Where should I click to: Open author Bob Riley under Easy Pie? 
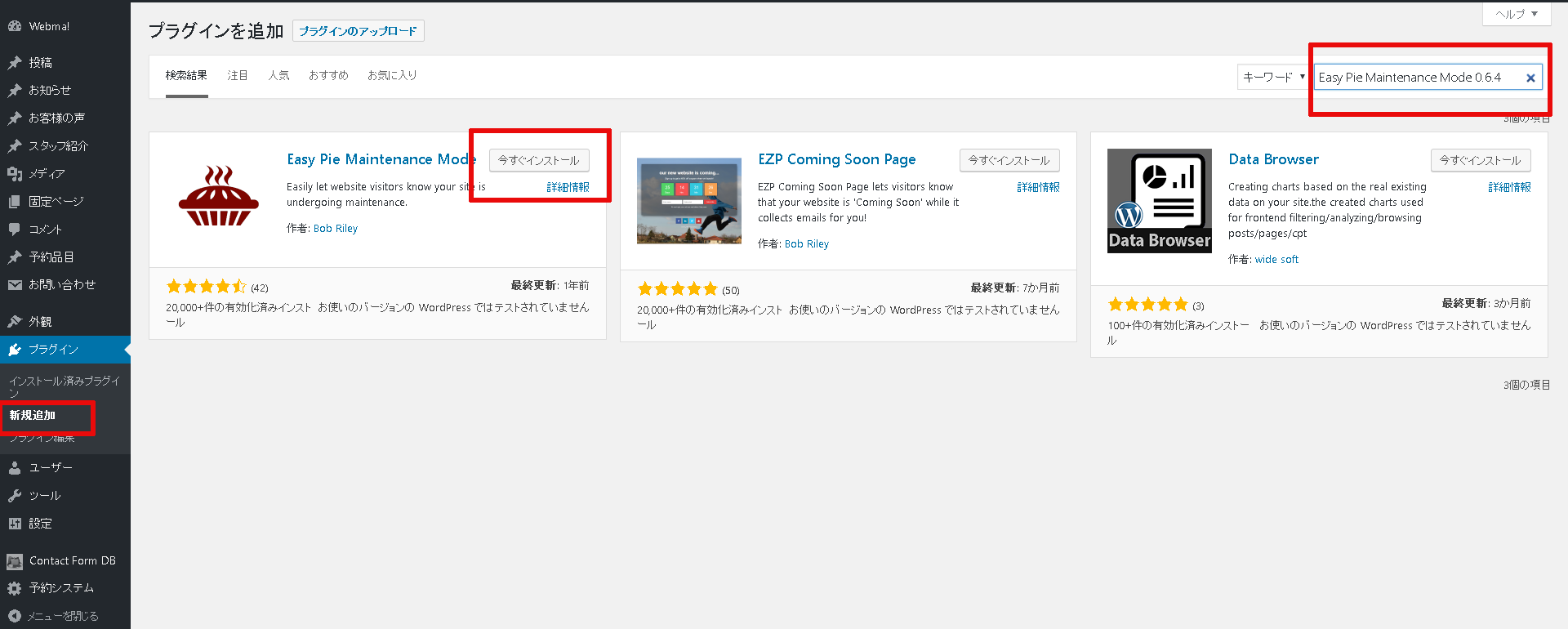click(x=336, y=229)
